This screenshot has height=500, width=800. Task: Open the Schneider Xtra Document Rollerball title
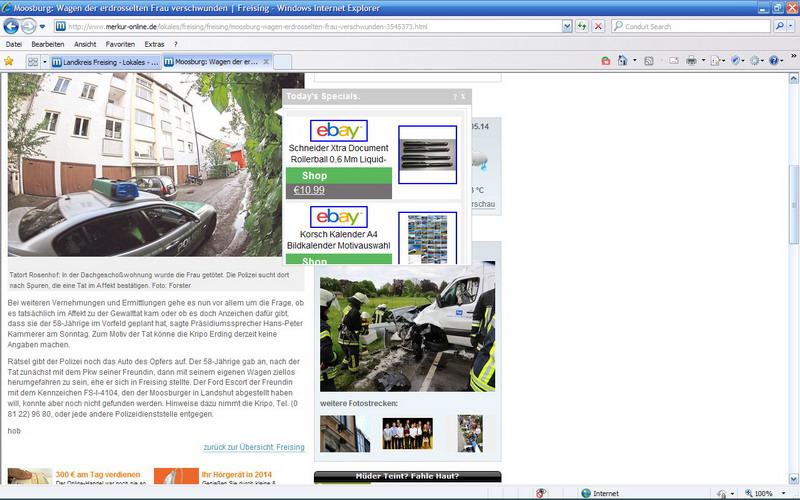point(339,154)
